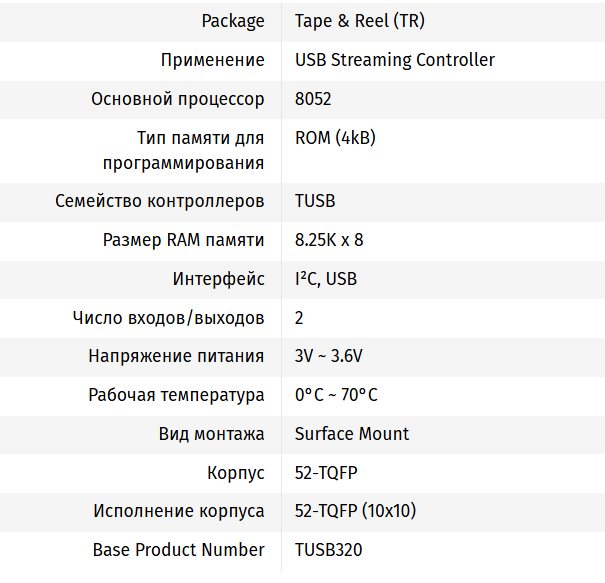Select the '0°C ~ 70°C' temperature range
This screenshot has height=583, width=605.
point(336,395)
